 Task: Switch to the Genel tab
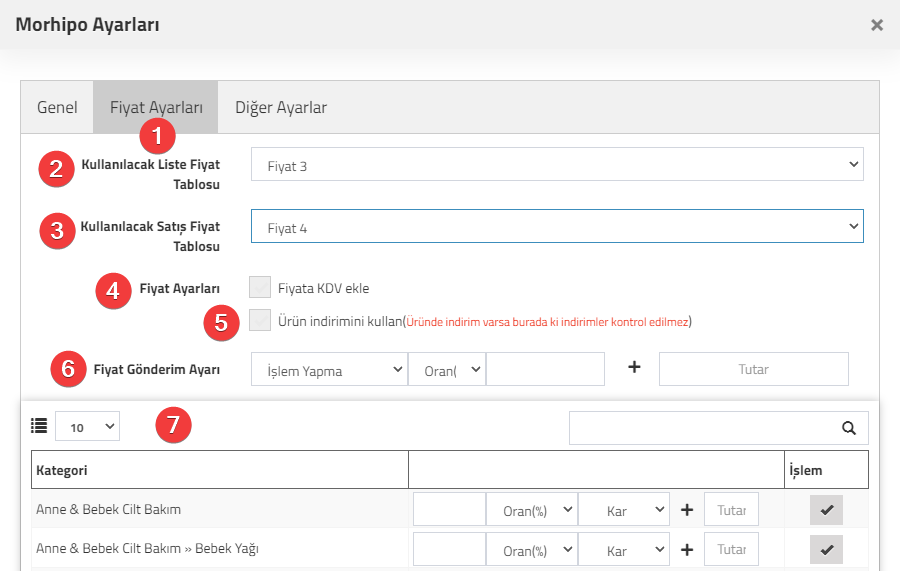coord(57,107)
